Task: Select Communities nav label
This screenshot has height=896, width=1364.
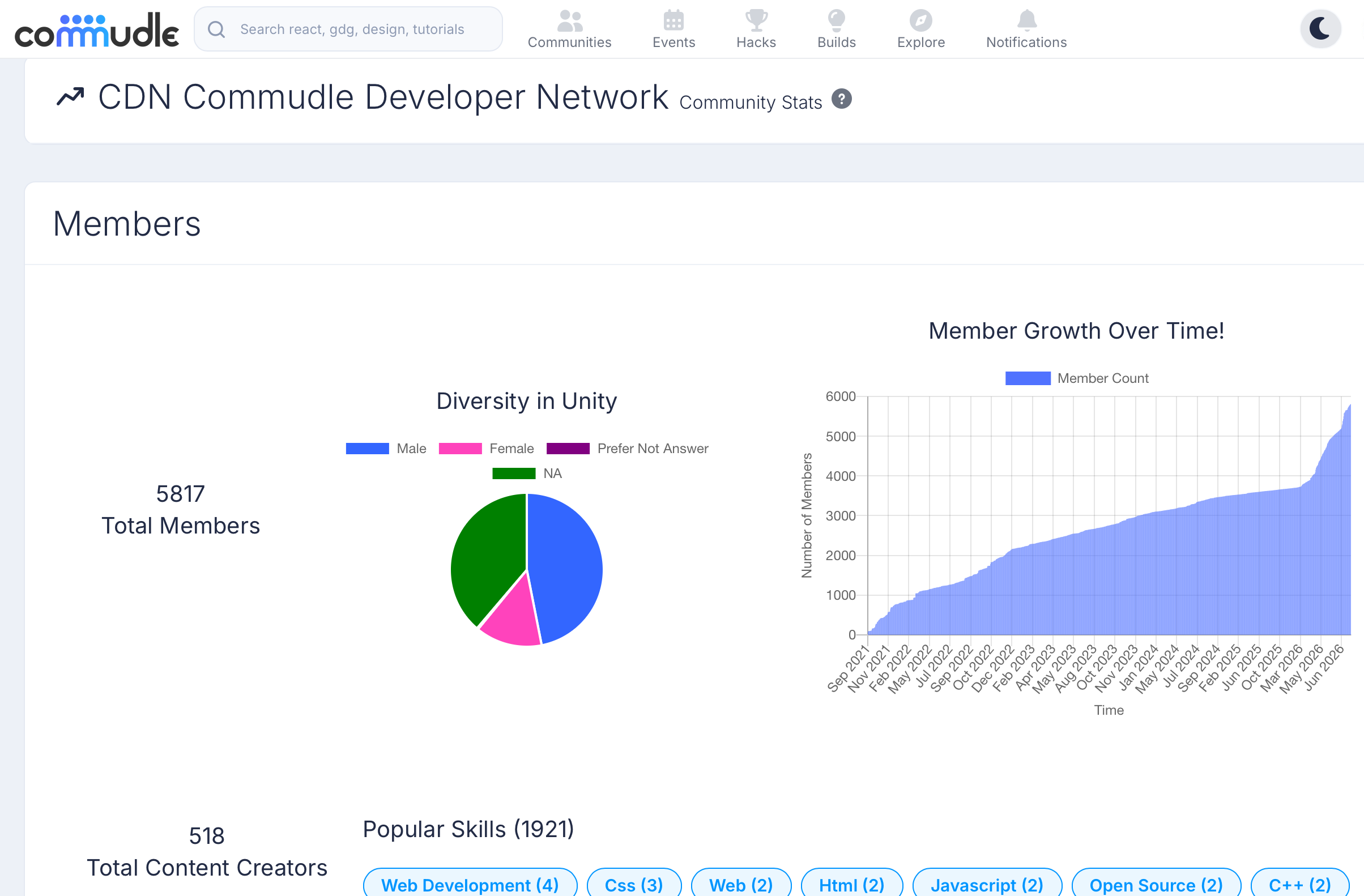Action: click(570, 42)
